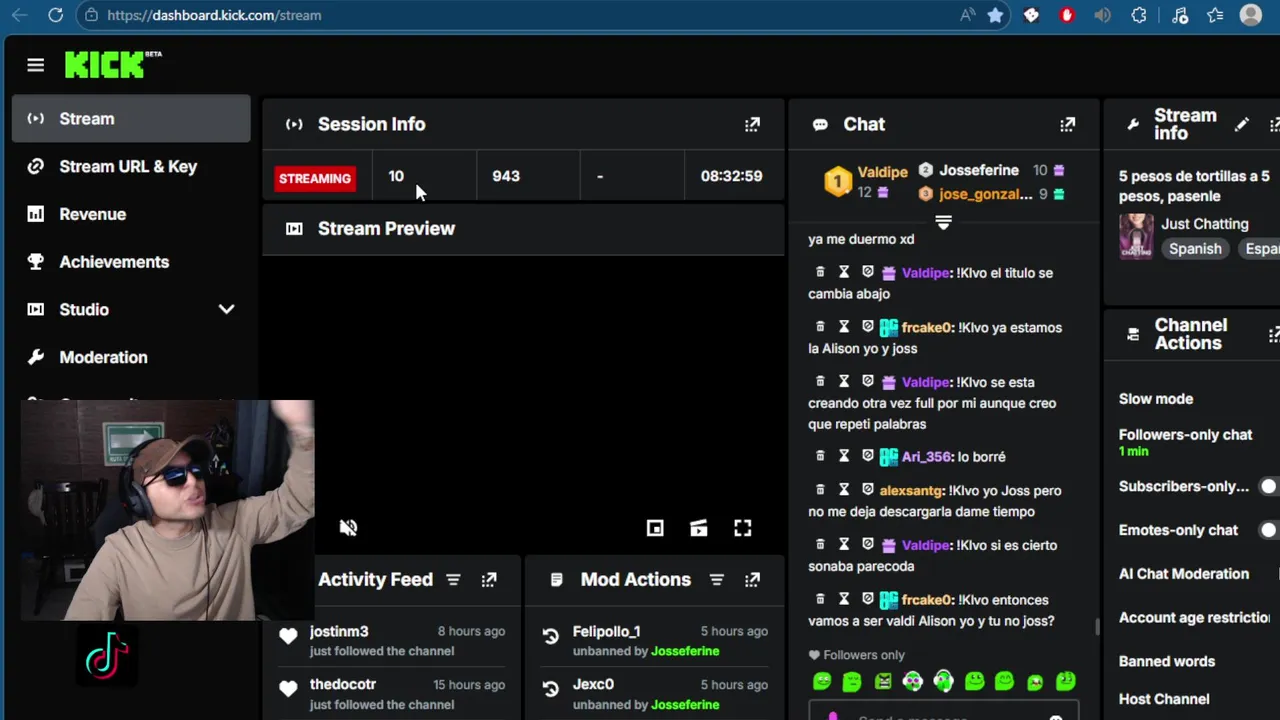Toggle Subscribers-only chat switch
Screen dimensions: 1280x720
pos(1270,486)
